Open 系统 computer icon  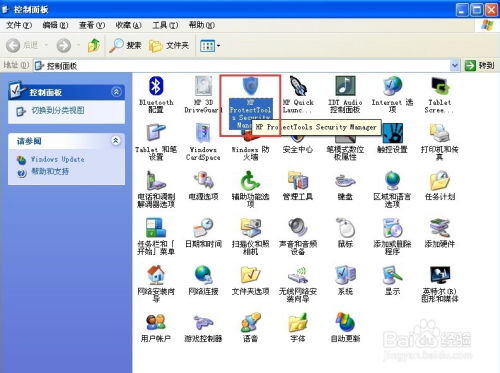345,275
